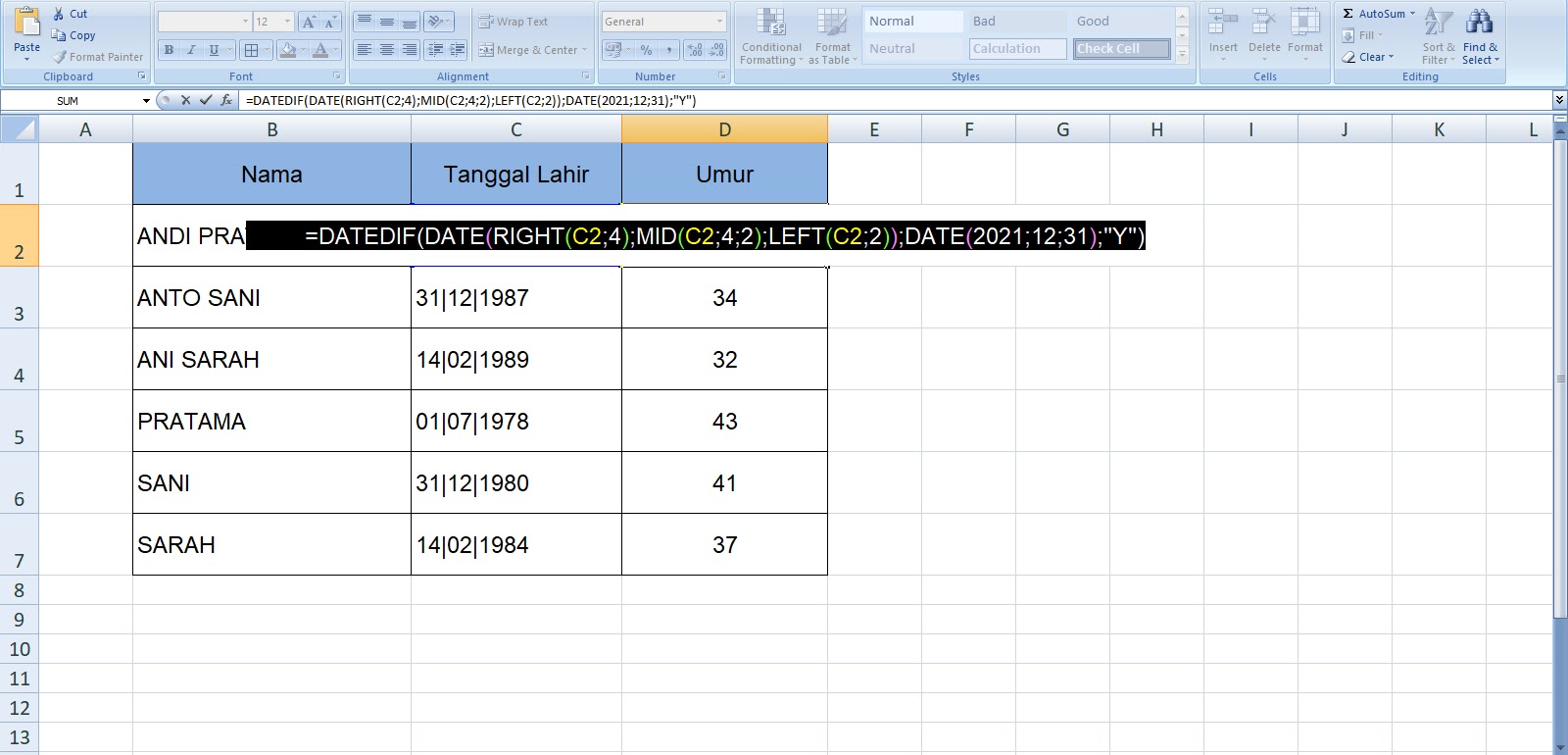Image resolution: width=1568 pixels, height=755 pixels.
Task: Apply Comma Style
Action: (x=668, y=50)
